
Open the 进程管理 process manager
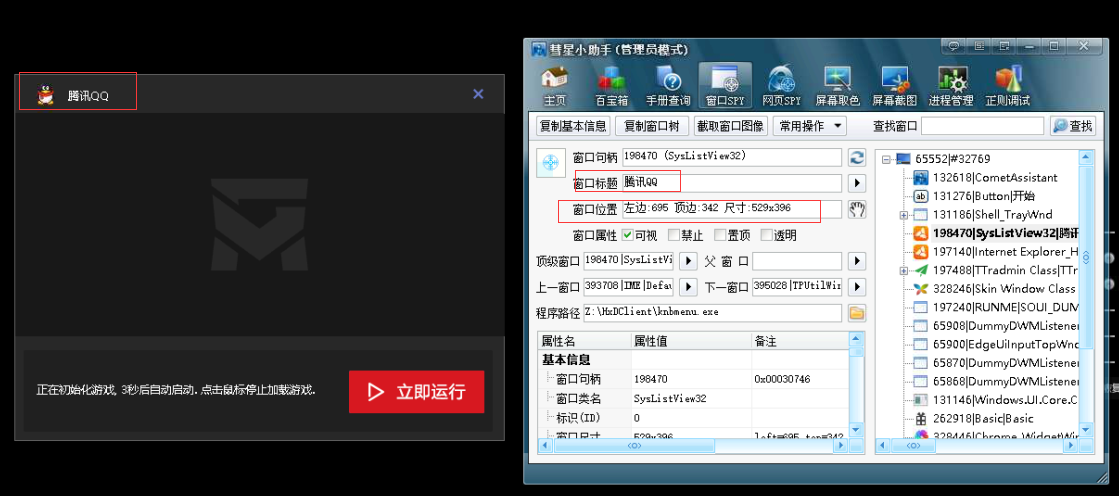click(x=951, y=86)
